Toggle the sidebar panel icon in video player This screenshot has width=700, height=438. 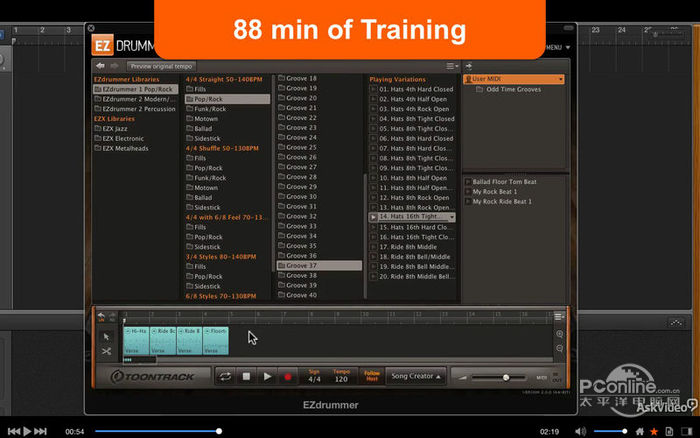[x=687, y=431]
